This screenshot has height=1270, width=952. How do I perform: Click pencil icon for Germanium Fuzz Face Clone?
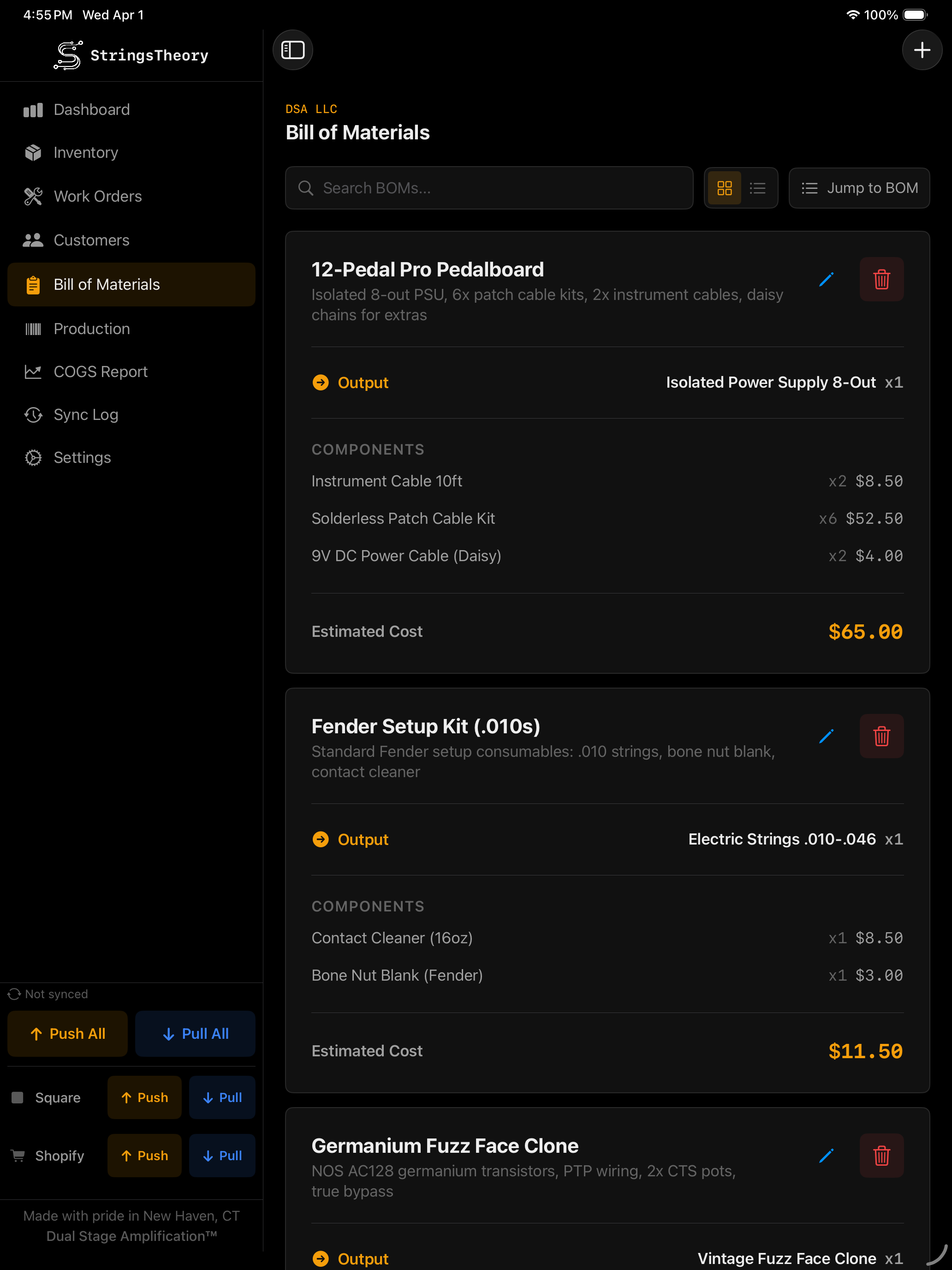point(826,1155)
